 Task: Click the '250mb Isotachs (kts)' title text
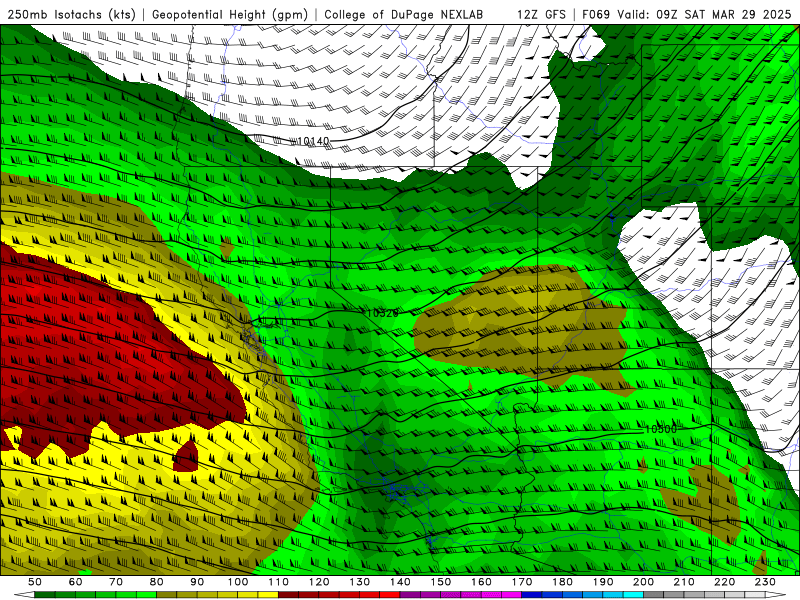click(71, 14)
